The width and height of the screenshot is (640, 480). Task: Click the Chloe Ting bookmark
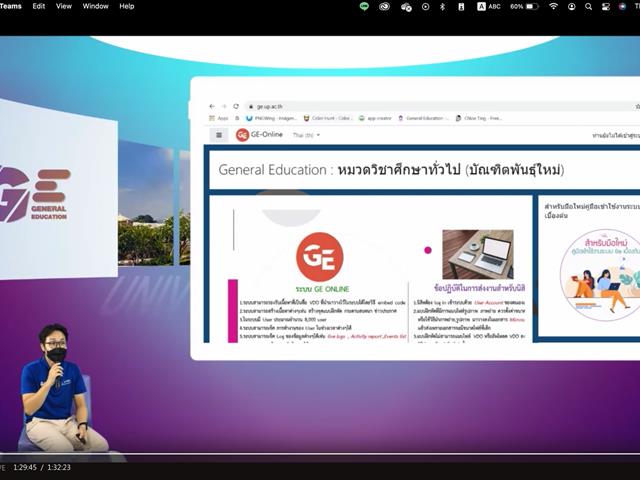479,118
